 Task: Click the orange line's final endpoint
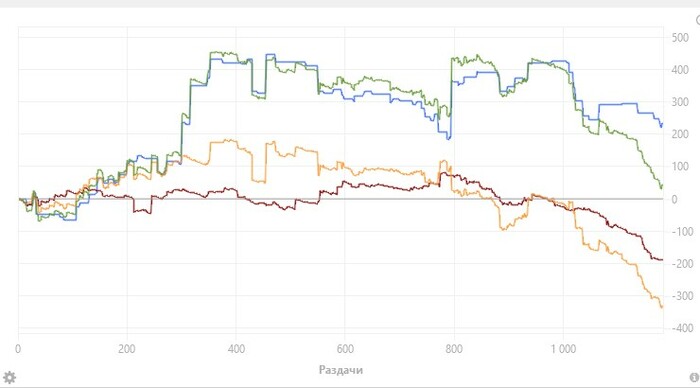(x=662, y=307)
